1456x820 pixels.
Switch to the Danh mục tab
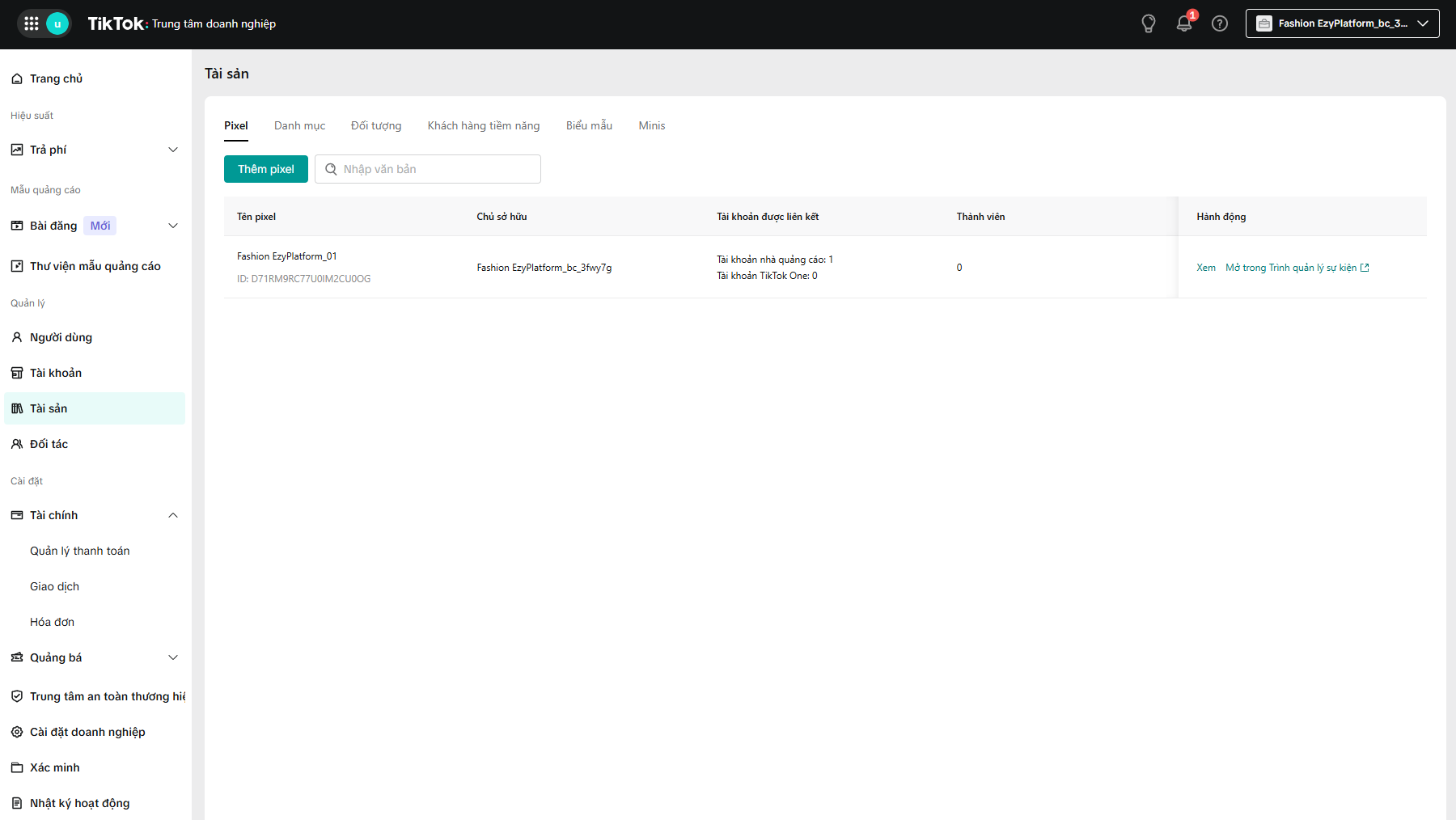coord(299,125)
